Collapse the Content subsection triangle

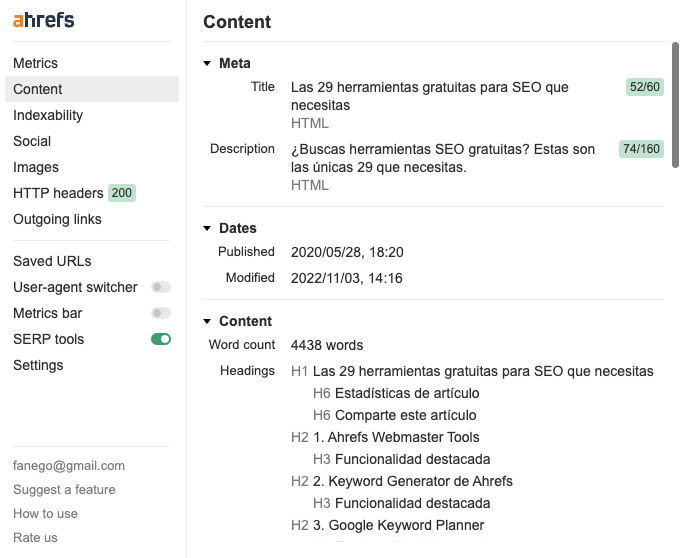pos(207,321)
